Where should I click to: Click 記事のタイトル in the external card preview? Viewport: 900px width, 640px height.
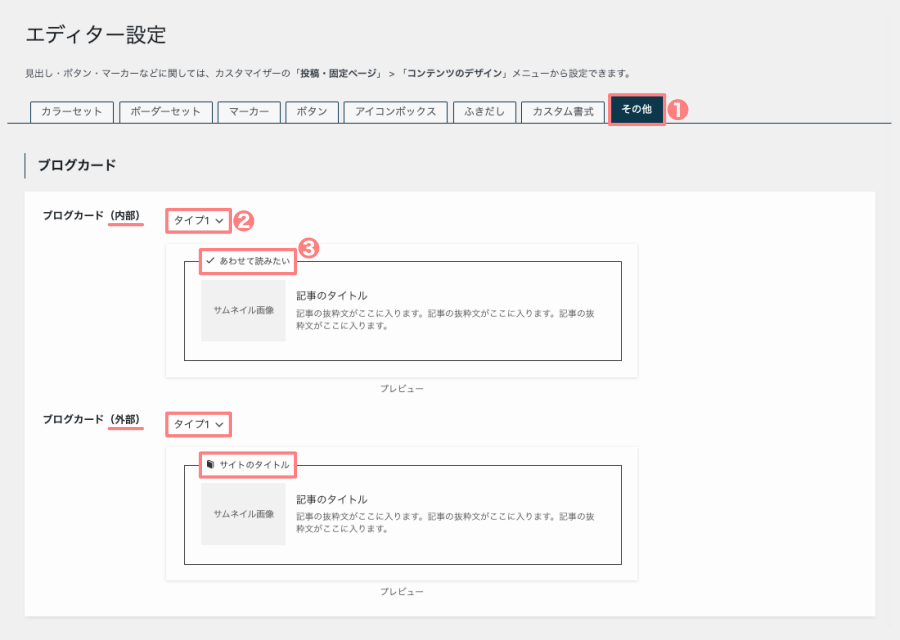(x=332, y=499)
